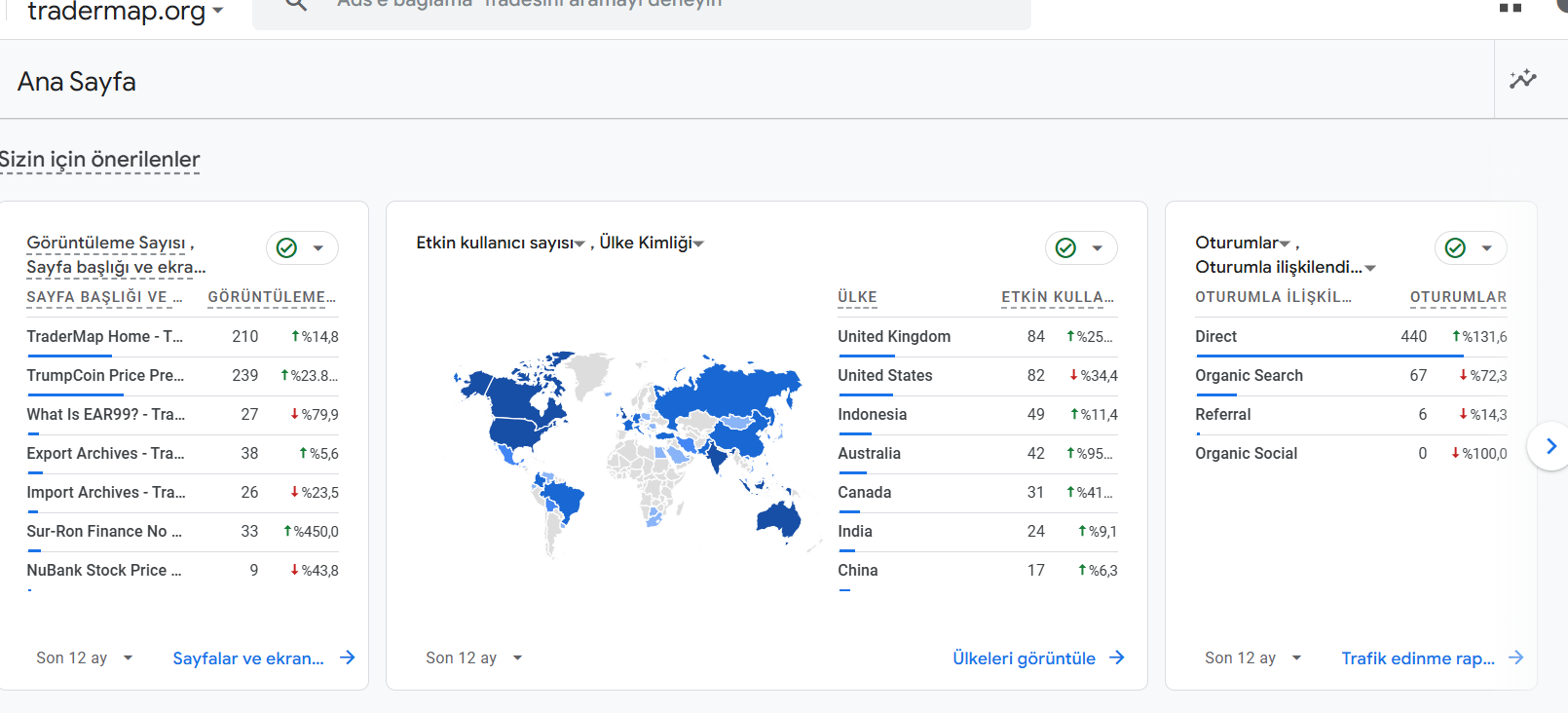Click arrow icon next to Trafik edinme rap...
Screen dimensions: 1568x713
pyautogui.click(x=1515, y=657)
